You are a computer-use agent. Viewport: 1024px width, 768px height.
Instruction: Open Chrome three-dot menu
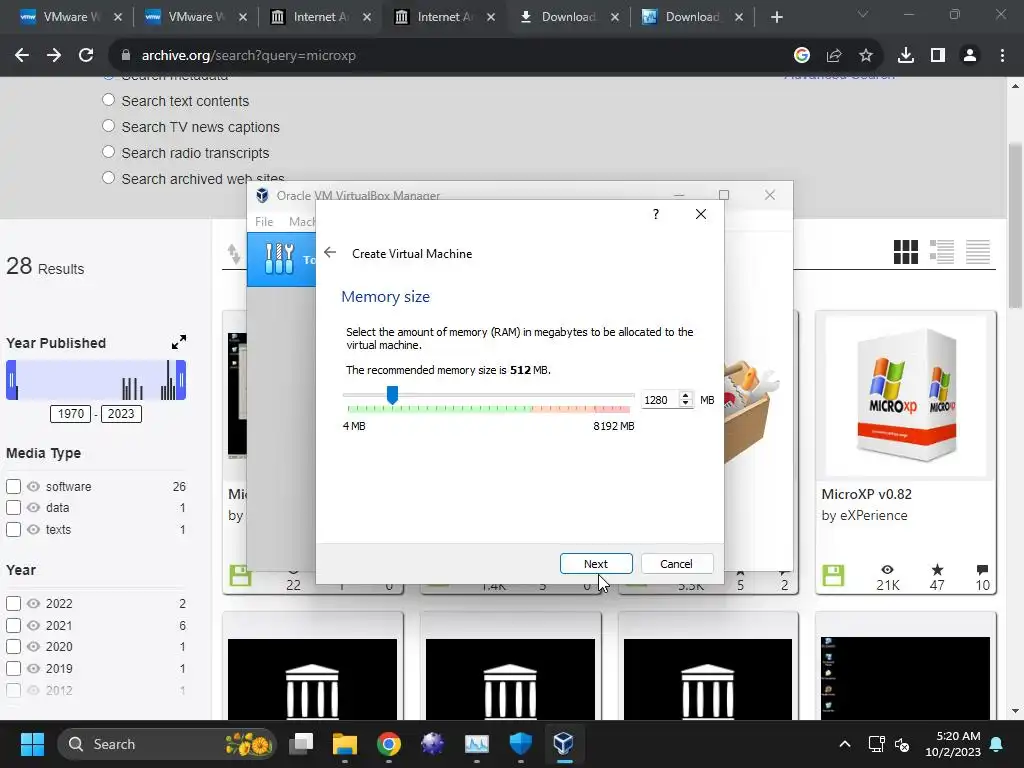click(x=1002, y=56)
